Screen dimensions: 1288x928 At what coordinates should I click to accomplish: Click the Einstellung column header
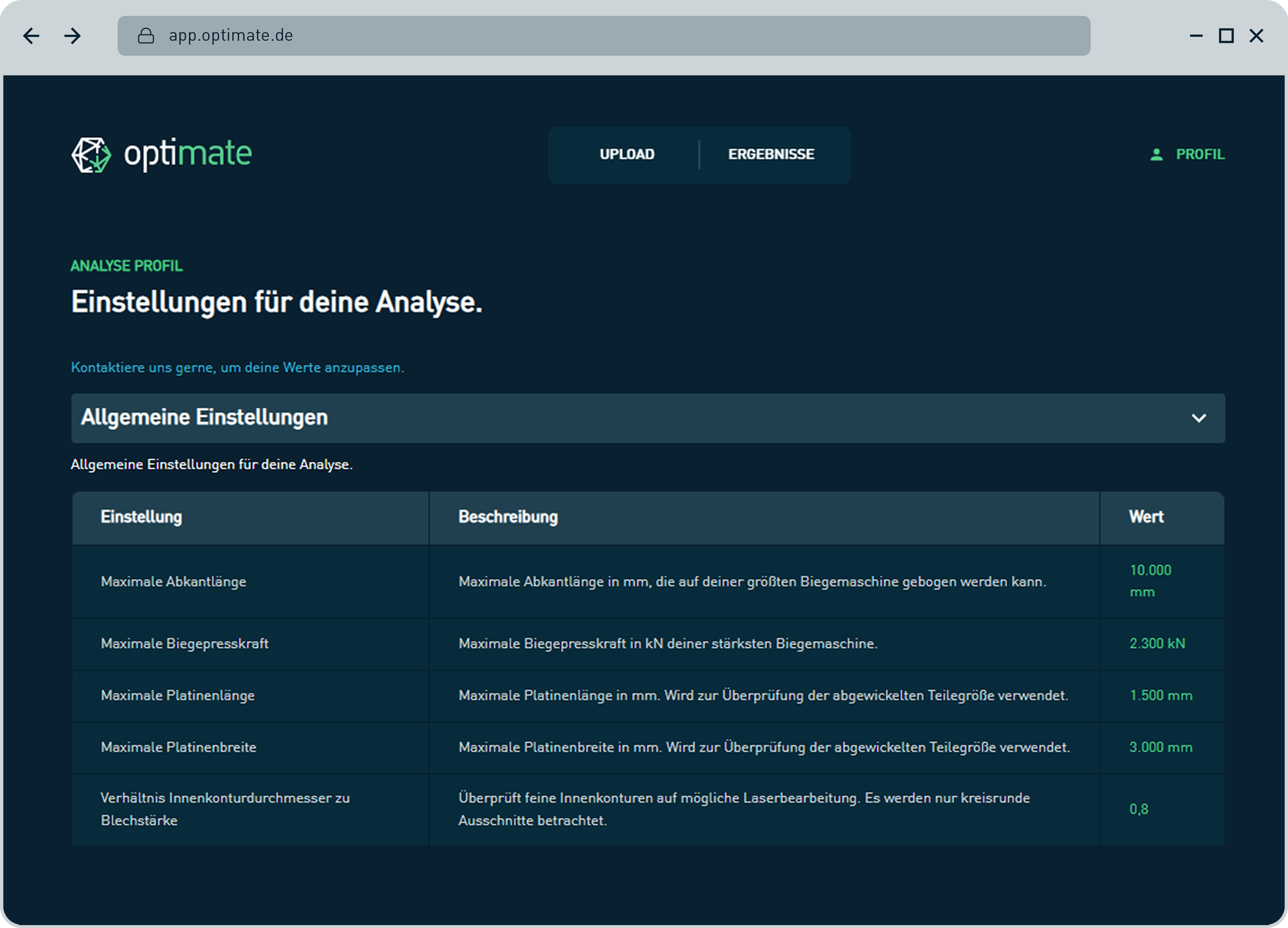click(142, 517)
